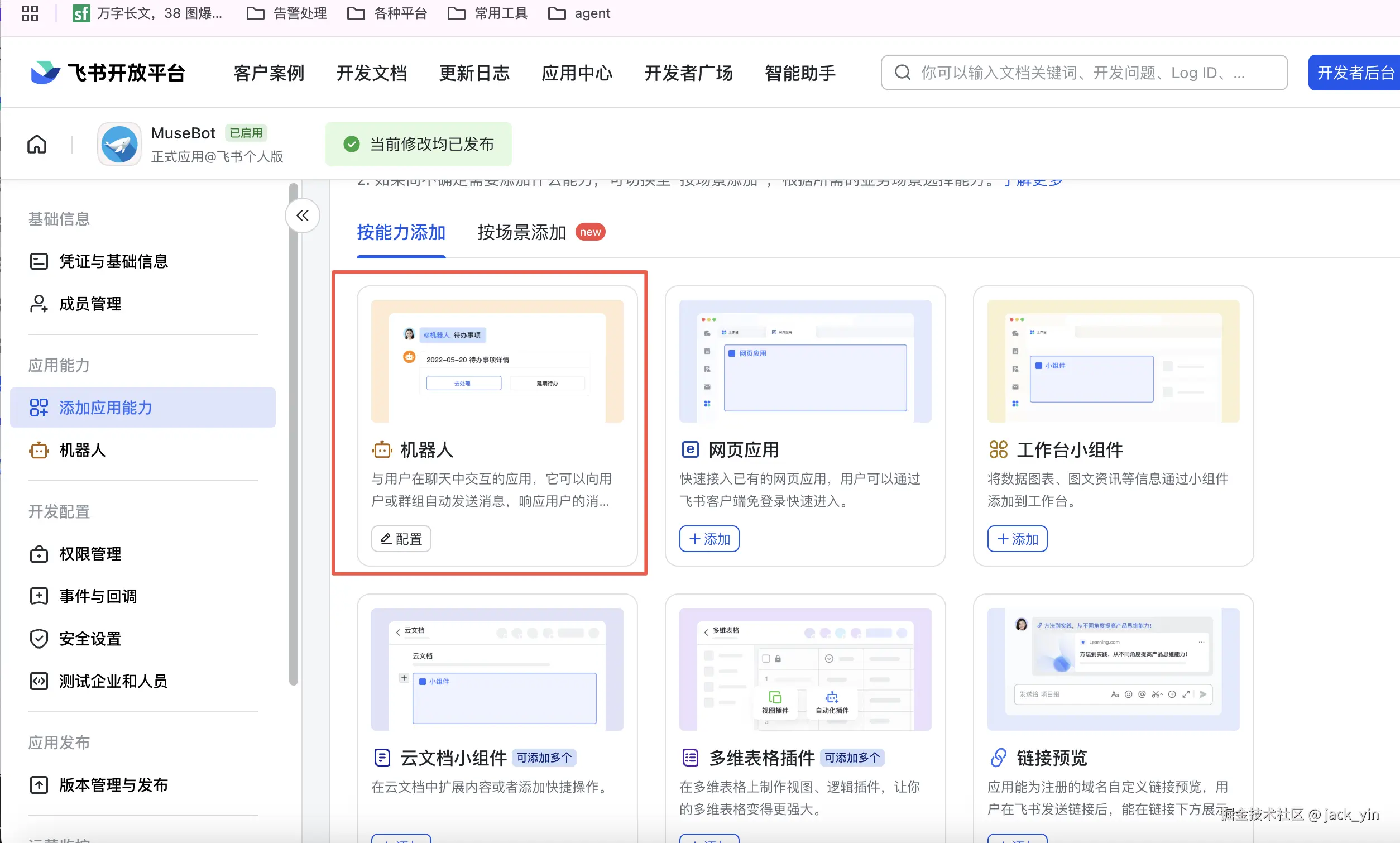Screen dimensions: 1400x843
Task: Open the 告警处理 bookmark folder
Action: 287,13
